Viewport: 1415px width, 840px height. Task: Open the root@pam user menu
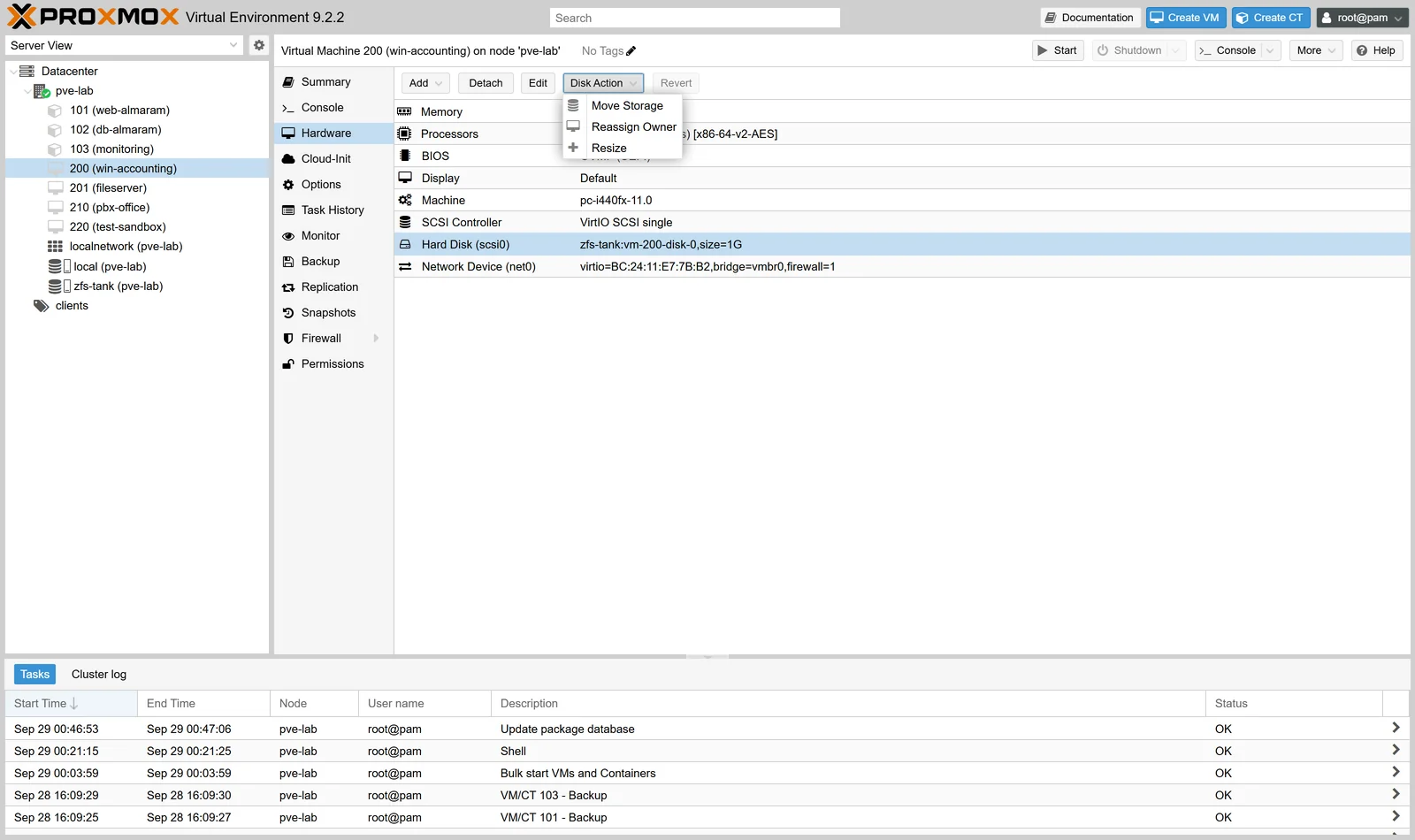tap(1362, 18)
